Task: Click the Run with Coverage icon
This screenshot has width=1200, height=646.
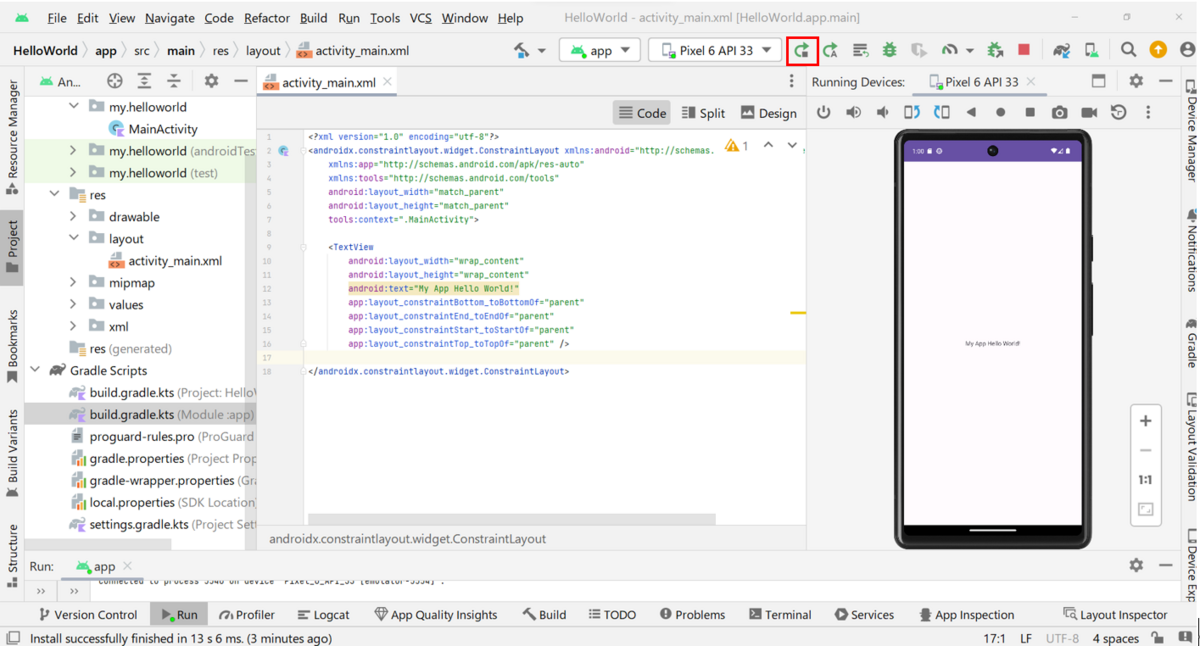Action: (918, 50)
